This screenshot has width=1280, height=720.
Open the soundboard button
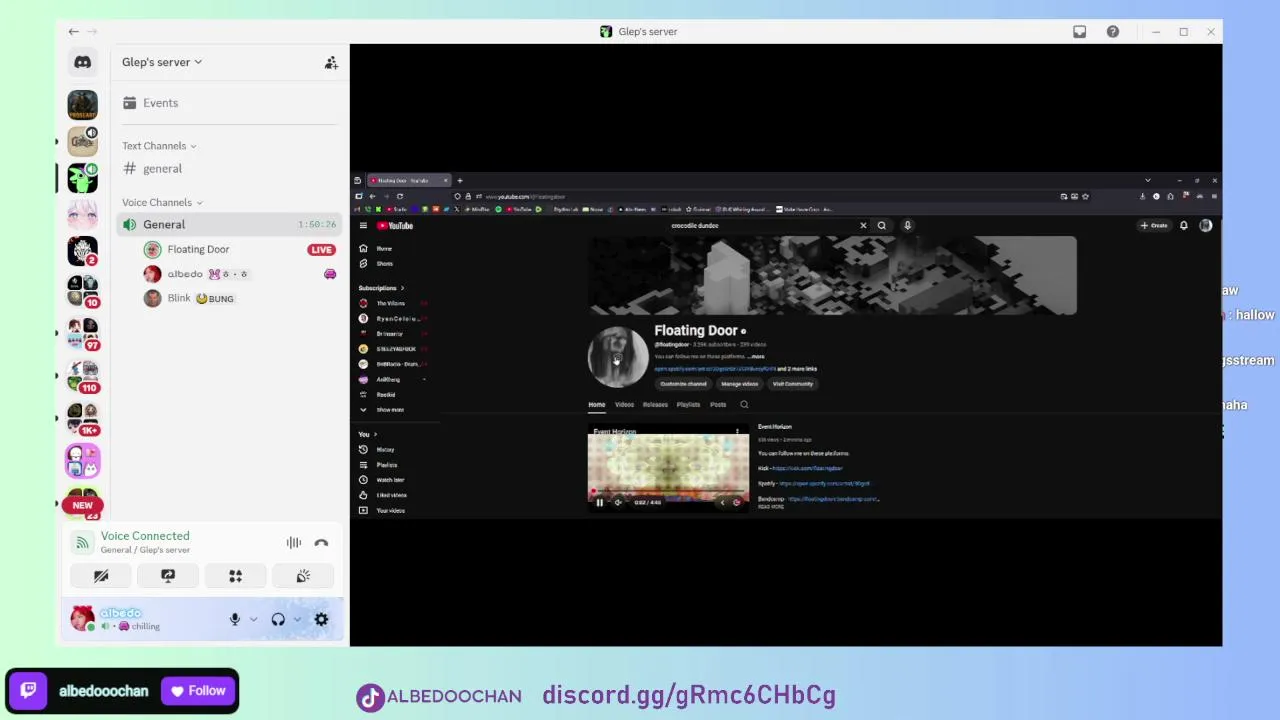(303, 576)
